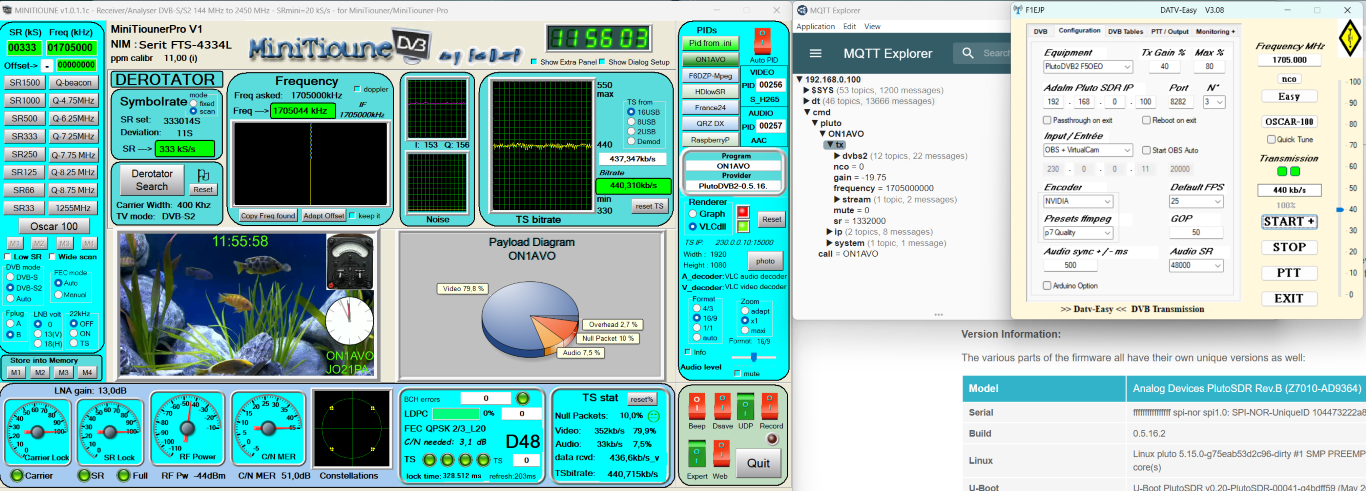Click the green smiley Null Packets indicator

click(653, 415)
